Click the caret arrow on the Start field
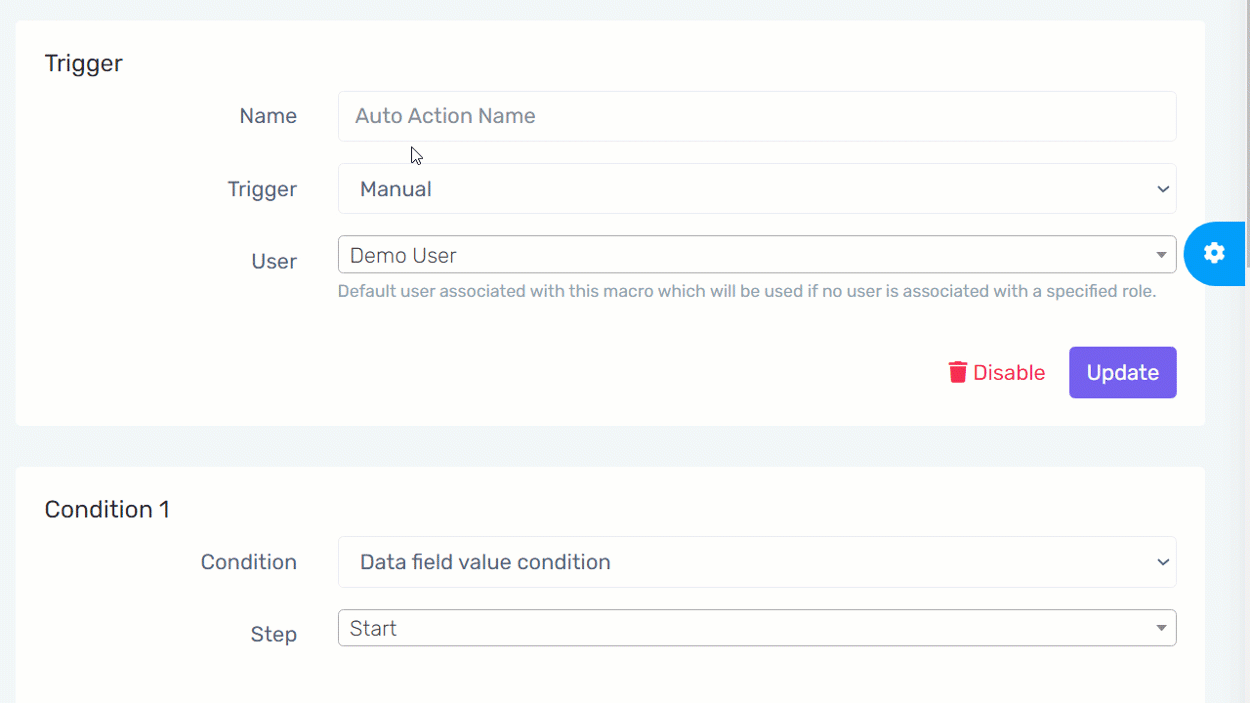Screen dimensions: 1250x703 [1161, 628]
